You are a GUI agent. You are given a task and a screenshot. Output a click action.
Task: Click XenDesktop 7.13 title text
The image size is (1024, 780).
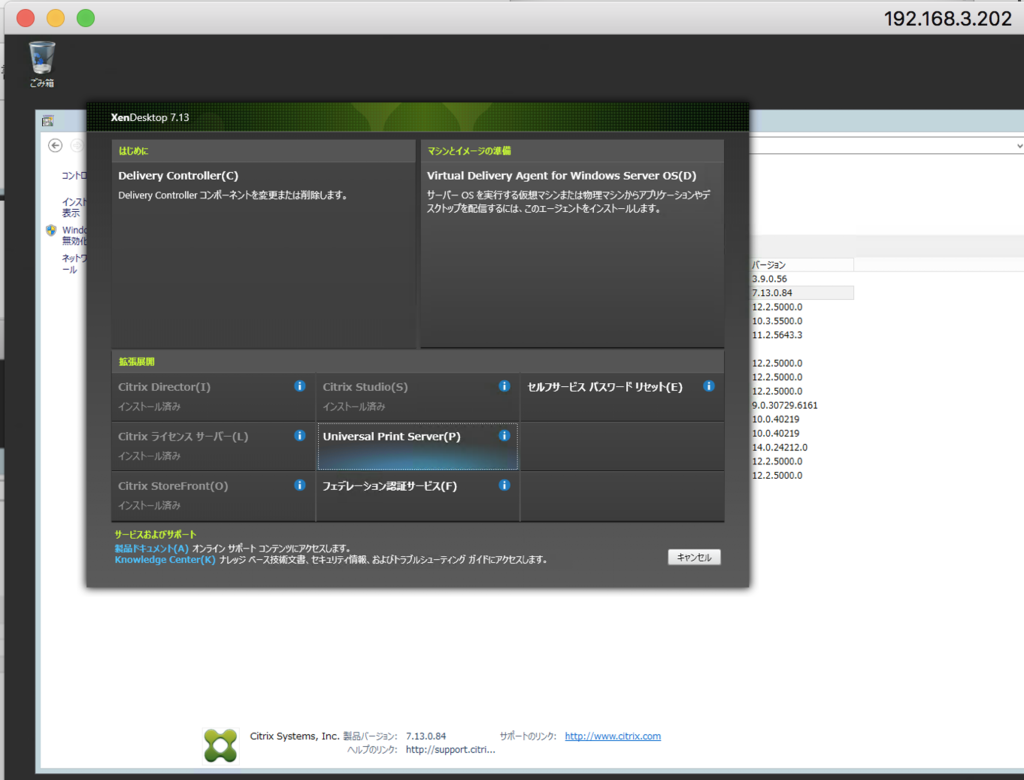click(150, 118)
